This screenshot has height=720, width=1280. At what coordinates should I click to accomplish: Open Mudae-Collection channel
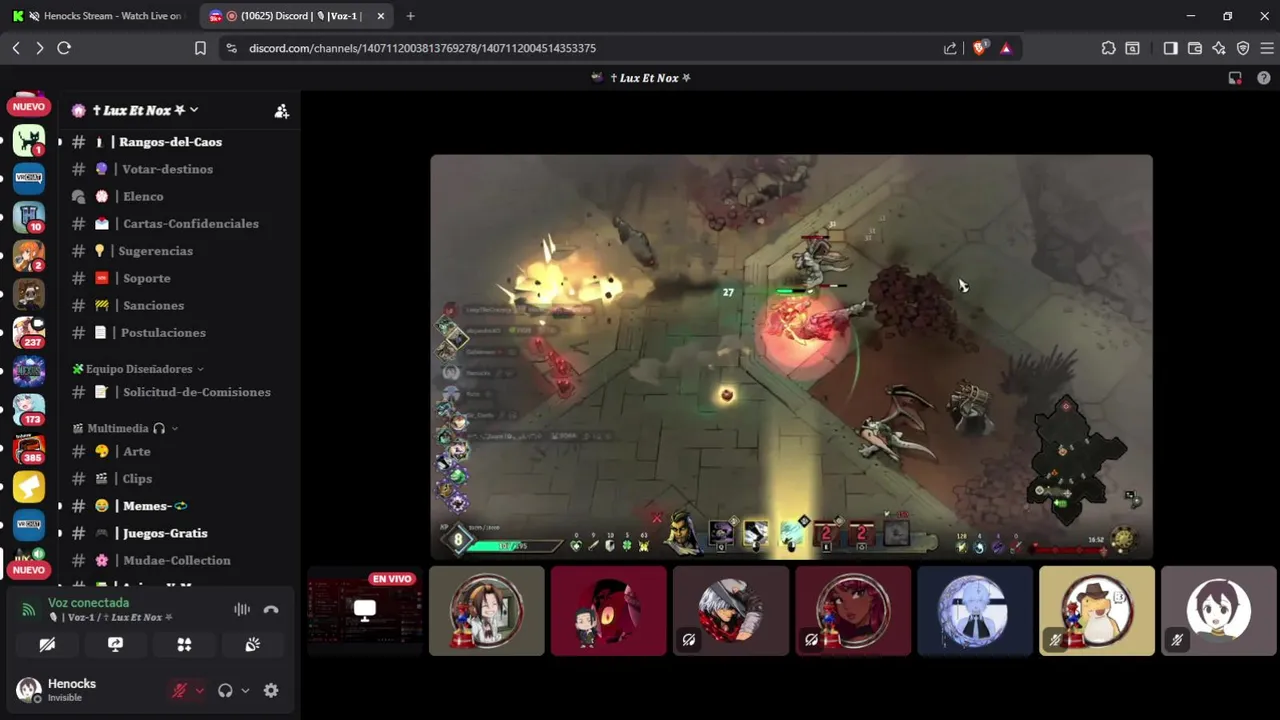point(177,560)
